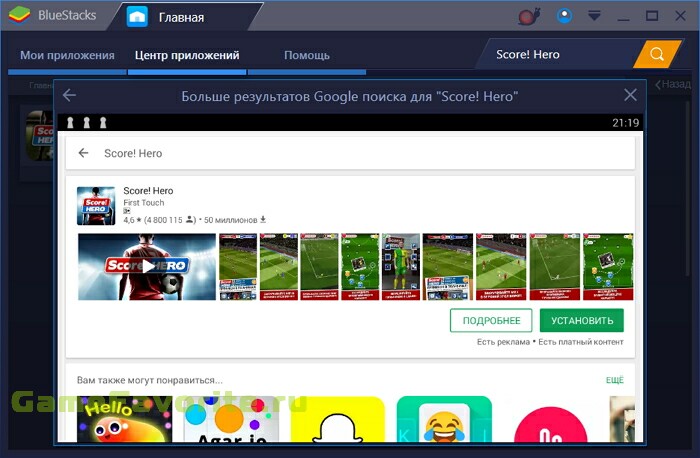Click the 21:19 clock in the status bar

point(625,123)
